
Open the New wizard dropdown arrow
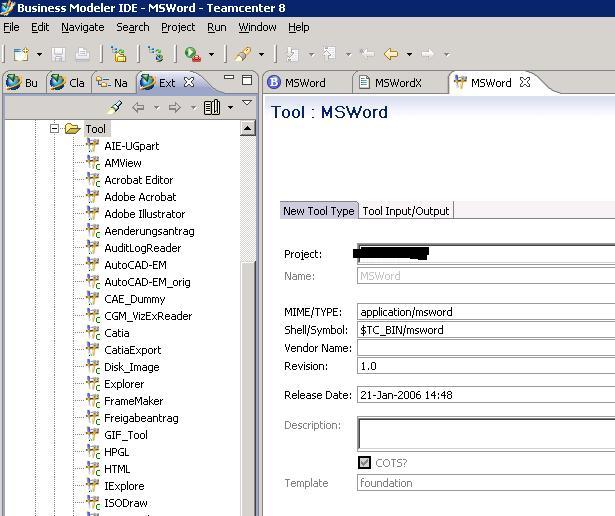pos(39,54)
